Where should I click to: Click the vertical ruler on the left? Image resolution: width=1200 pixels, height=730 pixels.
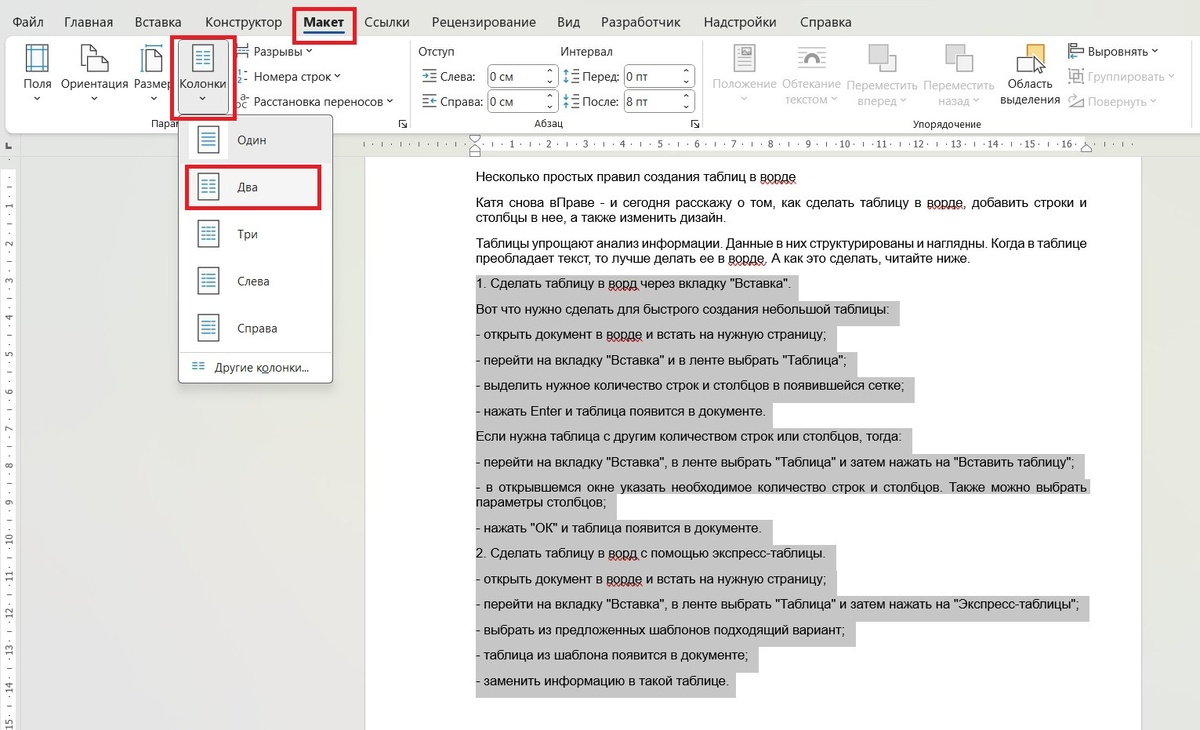click(x=7, y=450)
